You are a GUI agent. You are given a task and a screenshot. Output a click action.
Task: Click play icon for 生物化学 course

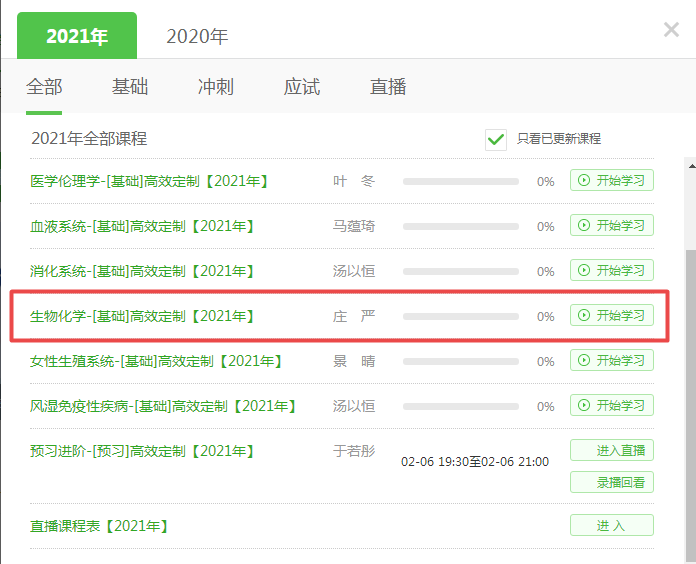pos(584,316)
